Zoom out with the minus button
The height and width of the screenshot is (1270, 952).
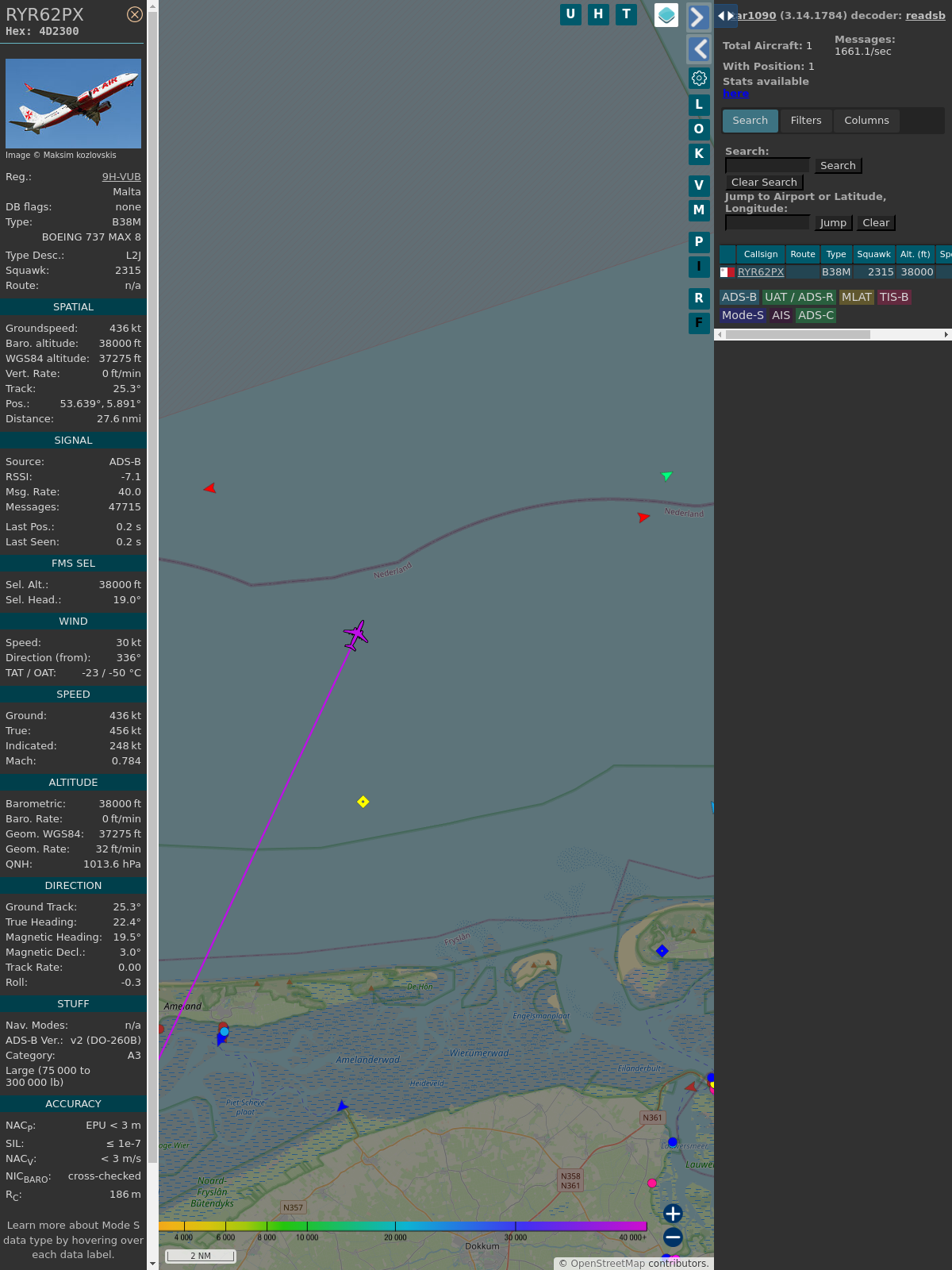[673, 1237]
